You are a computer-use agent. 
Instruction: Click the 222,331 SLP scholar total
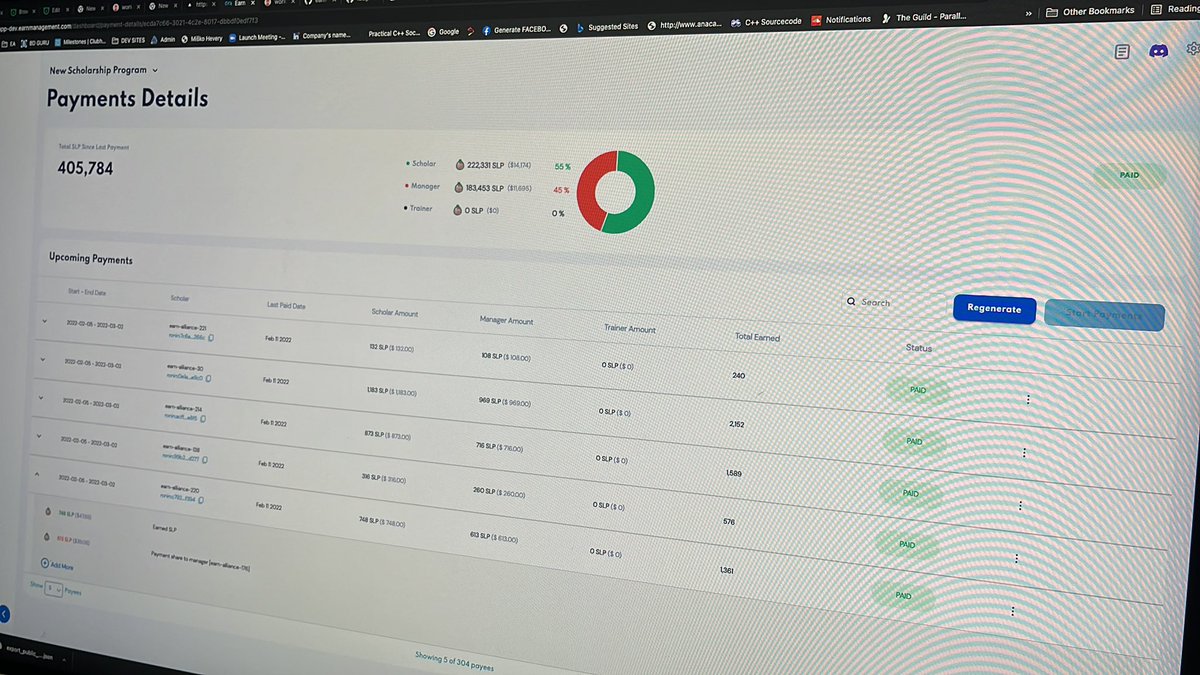pos(486,164)
